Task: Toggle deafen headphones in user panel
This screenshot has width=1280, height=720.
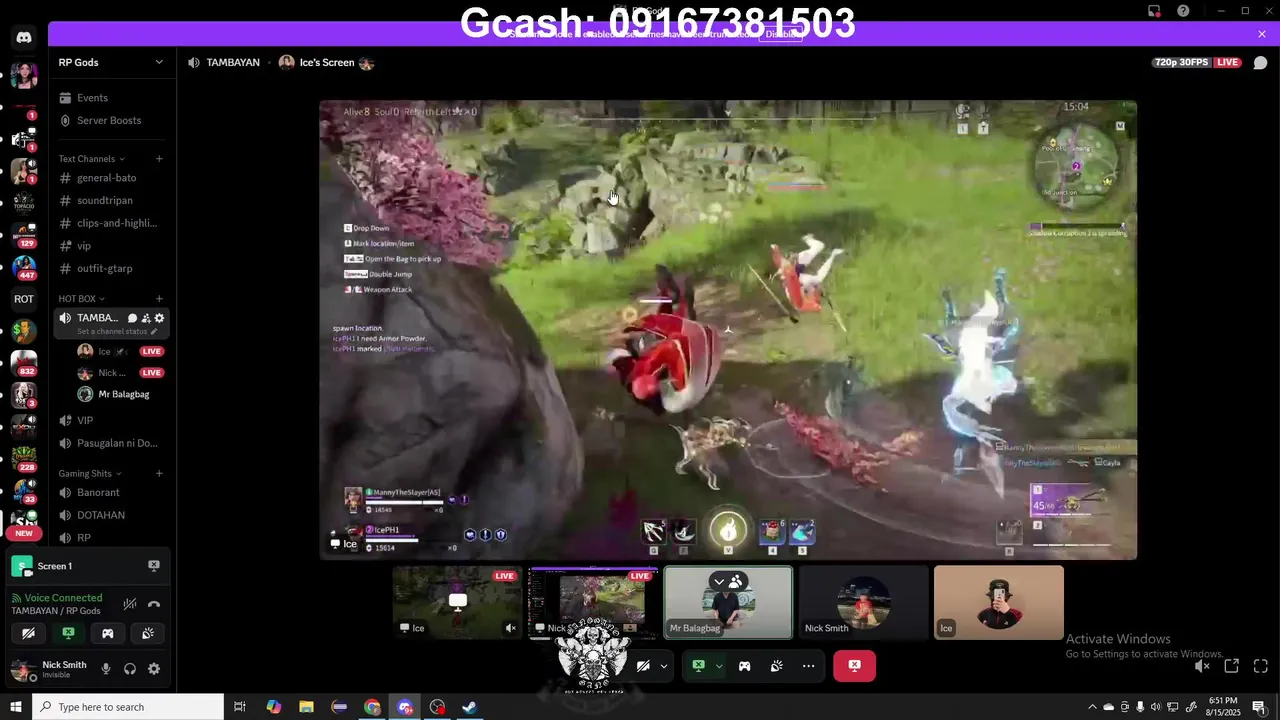Action: (130, 669)
